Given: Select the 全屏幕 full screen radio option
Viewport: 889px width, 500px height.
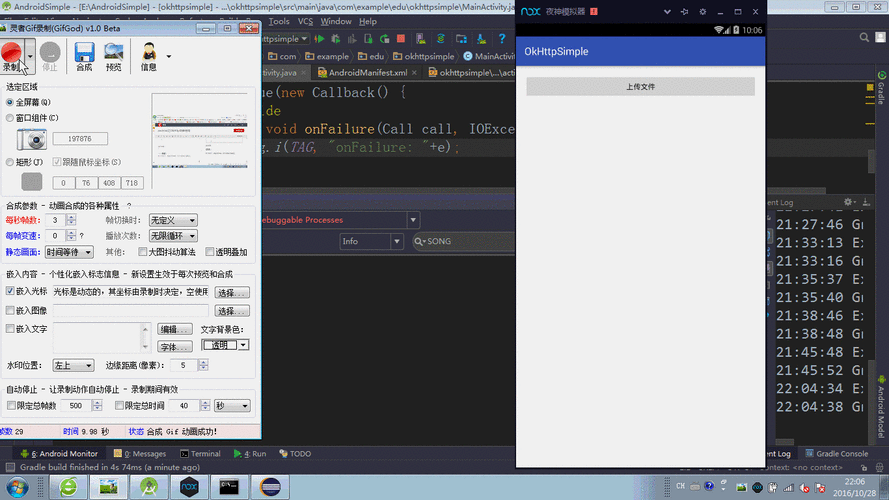Looking at the screenshot, I should 10,102.
